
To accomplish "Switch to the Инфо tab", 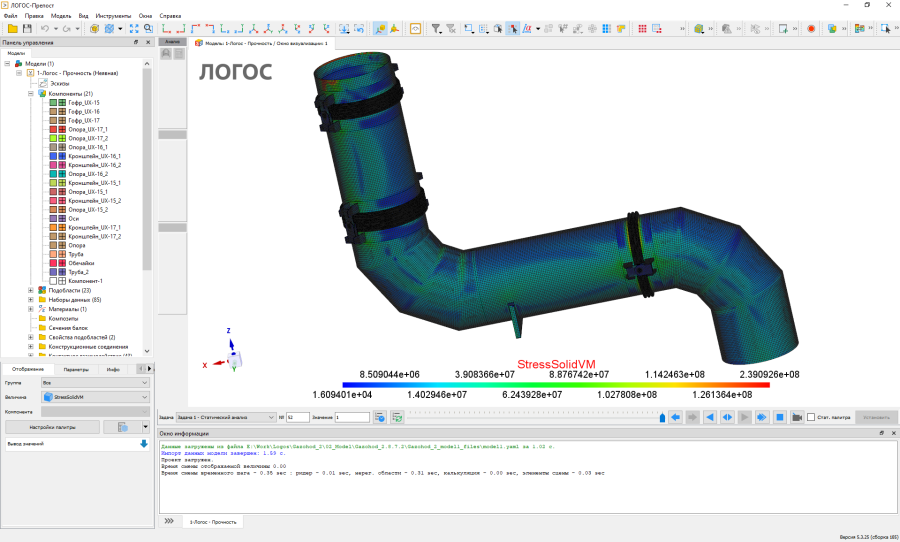I will pyautogui.click(x=113, y=369).
